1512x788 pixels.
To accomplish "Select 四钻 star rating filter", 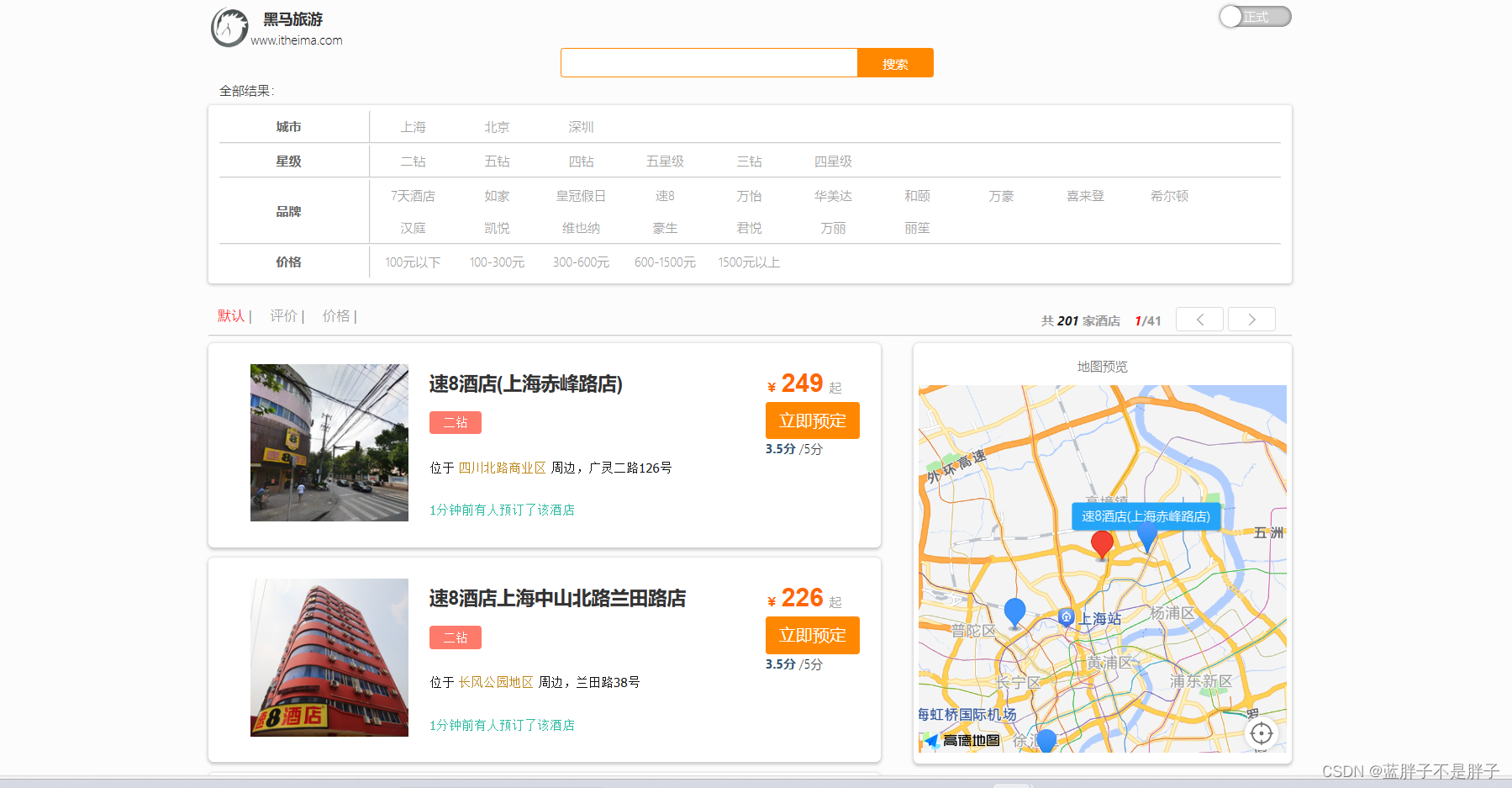I will click(x=581, y=161).
